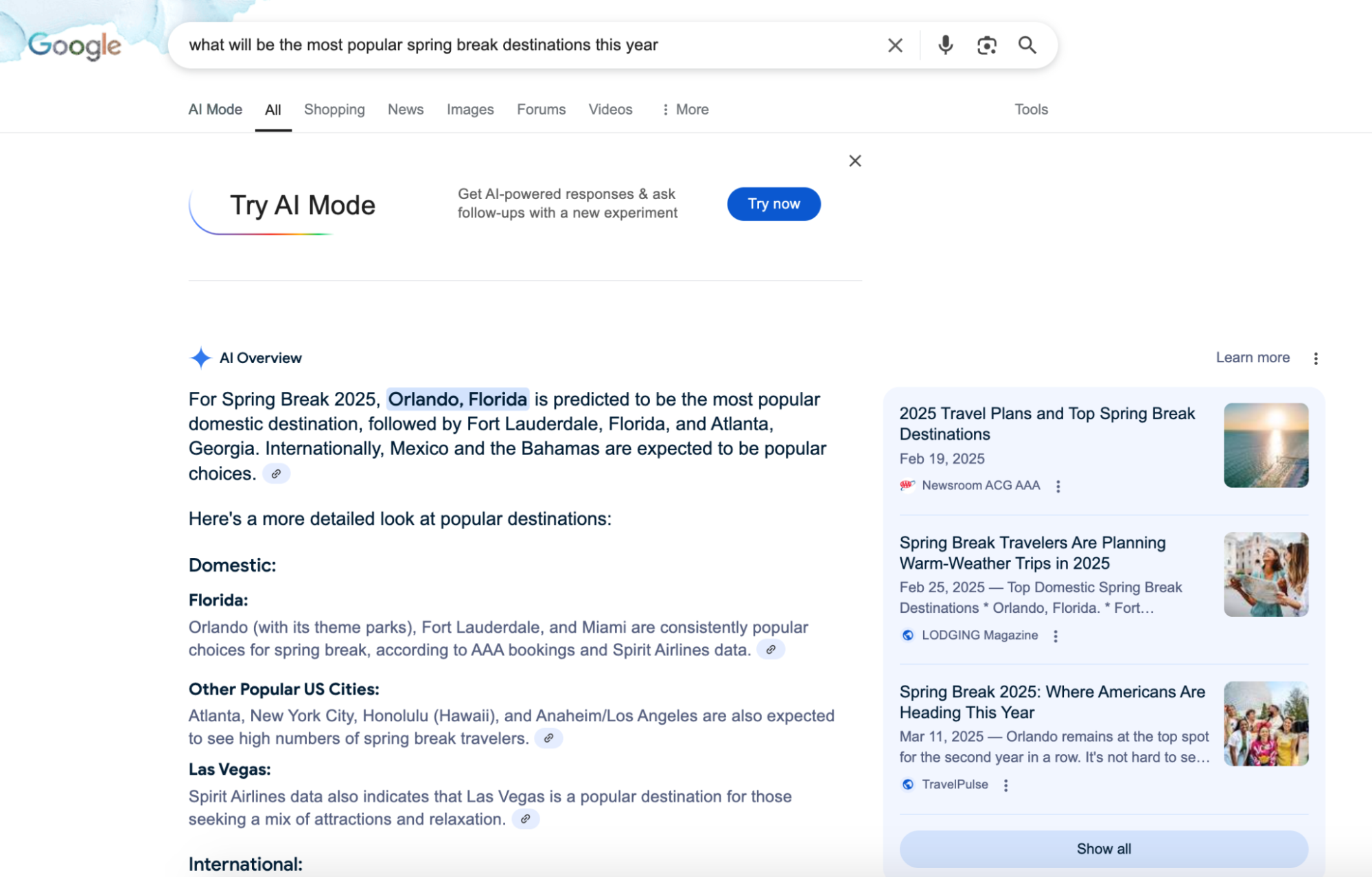The width and height of the screenshot is (1372, 877).
Task: Click the sunset ocean thumbnail image
Action: click(x=1266, y=445)
